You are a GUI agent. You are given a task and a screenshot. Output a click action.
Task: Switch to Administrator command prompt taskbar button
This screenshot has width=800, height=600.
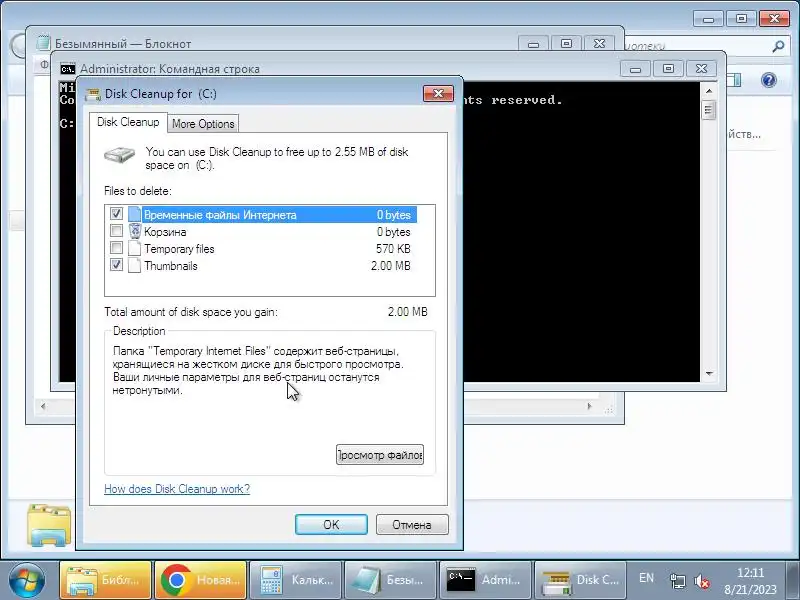click(x=485, y=580)
